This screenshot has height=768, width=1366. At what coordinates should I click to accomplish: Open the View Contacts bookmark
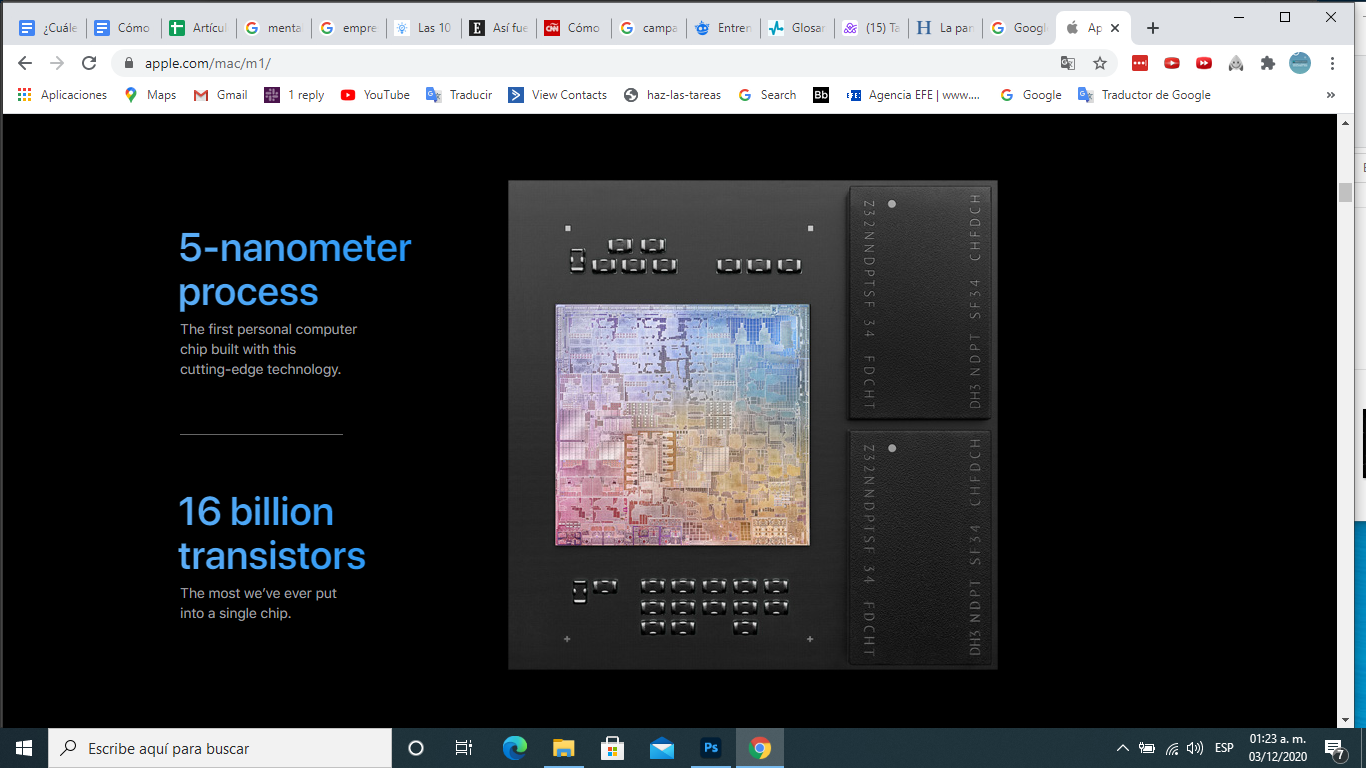tap(557, 95)
